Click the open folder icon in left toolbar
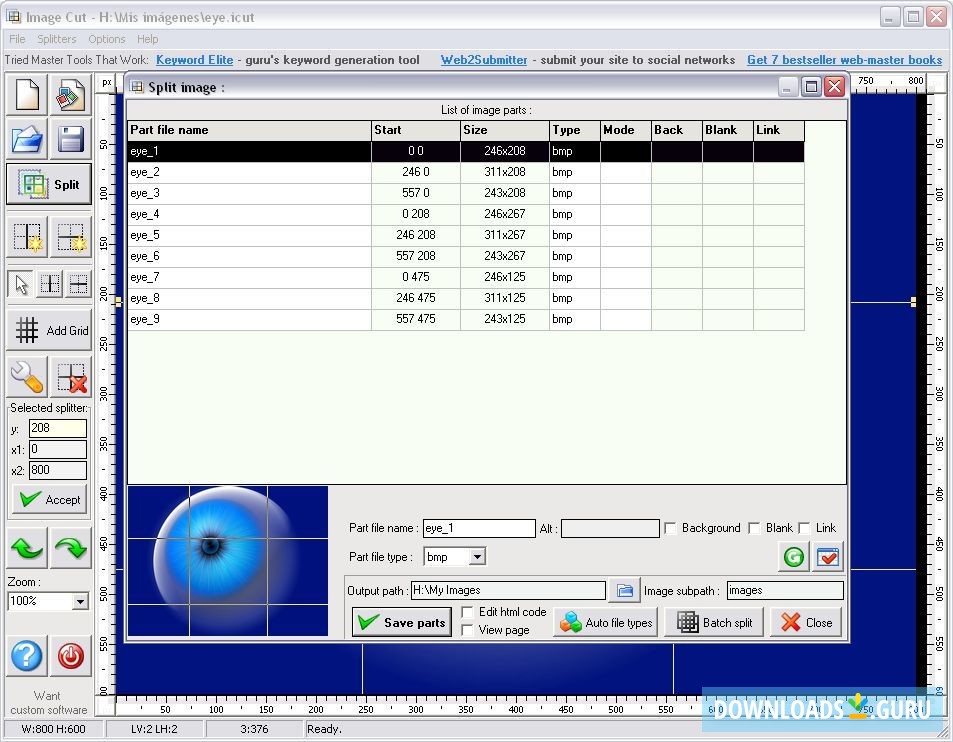This screenshot has height=742, width=953. pyautogui.click(x=27, y=140)
